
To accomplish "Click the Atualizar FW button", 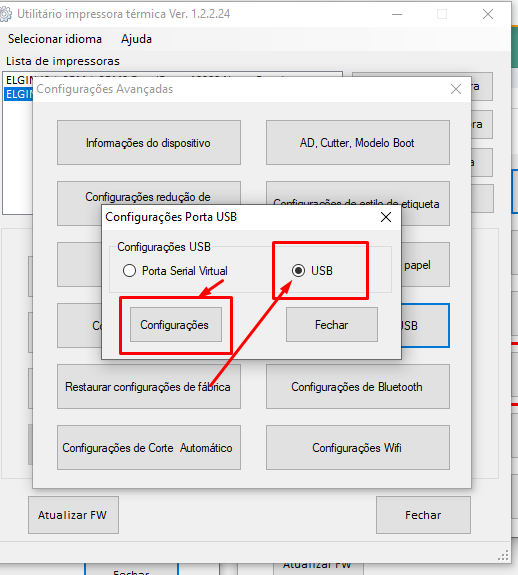I will 73,515.
